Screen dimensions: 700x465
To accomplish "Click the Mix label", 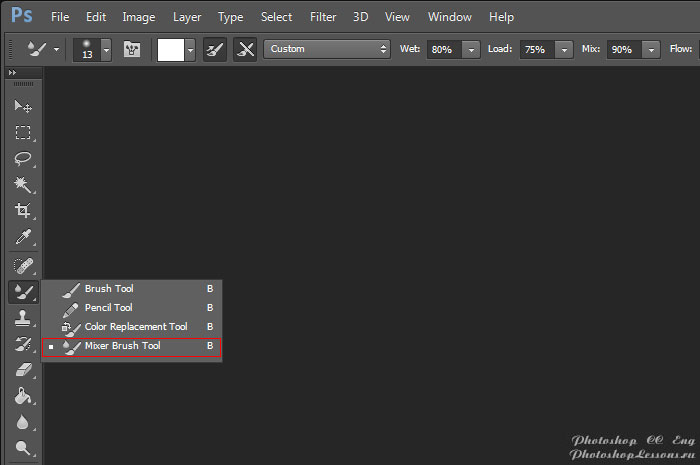I will (x=591, y=49).
